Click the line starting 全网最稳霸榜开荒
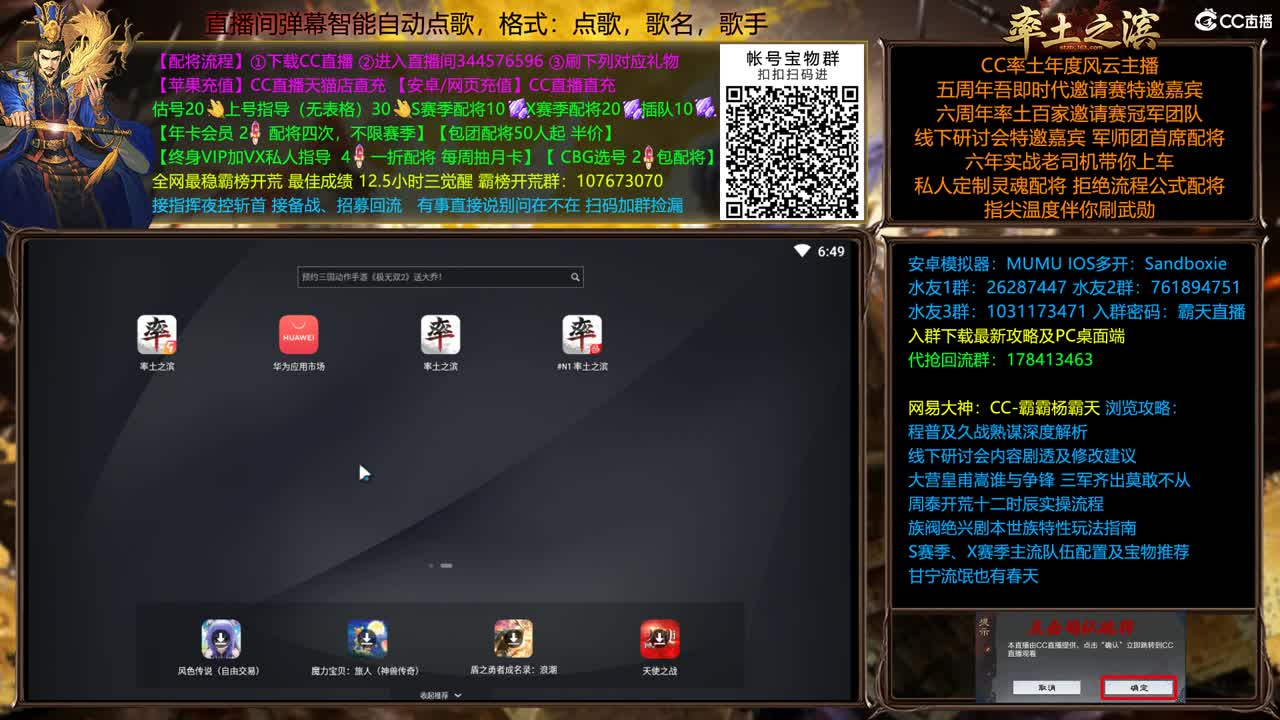Viewport: 1280px width, 720px height. [407, 181]
